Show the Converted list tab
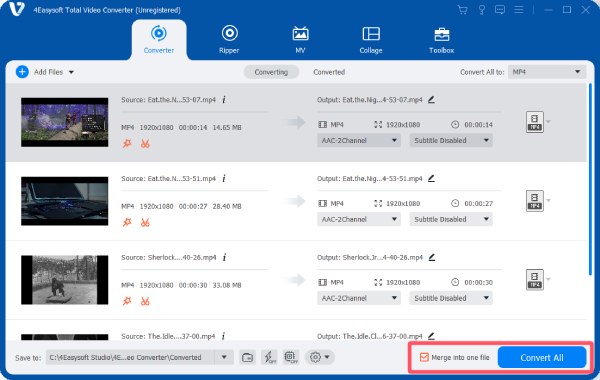This screenshot has height=380, width=600. click(x=329, y=72)
